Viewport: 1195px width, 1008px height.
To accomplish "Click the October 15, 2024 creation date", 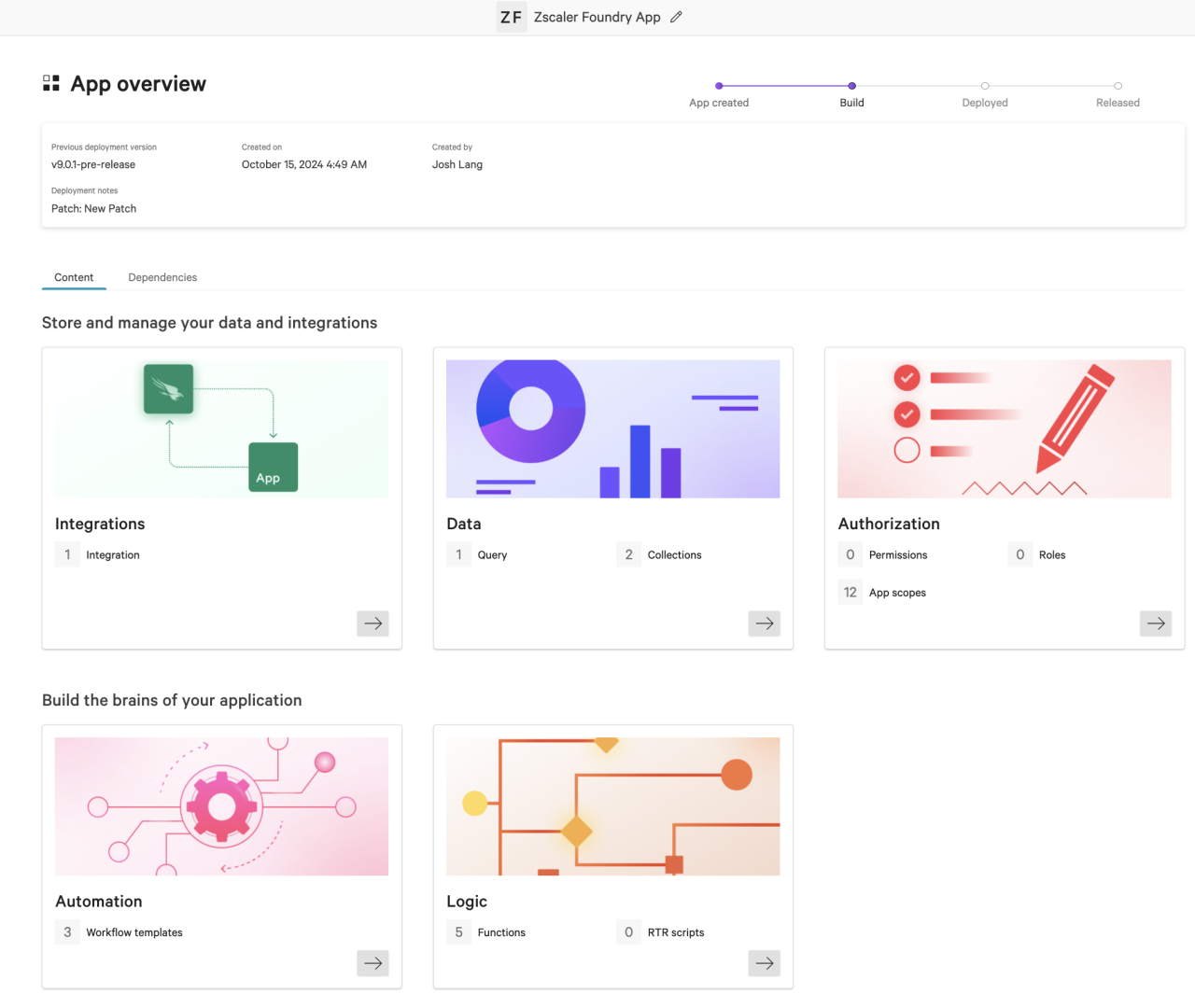I will tap(304, 164).
